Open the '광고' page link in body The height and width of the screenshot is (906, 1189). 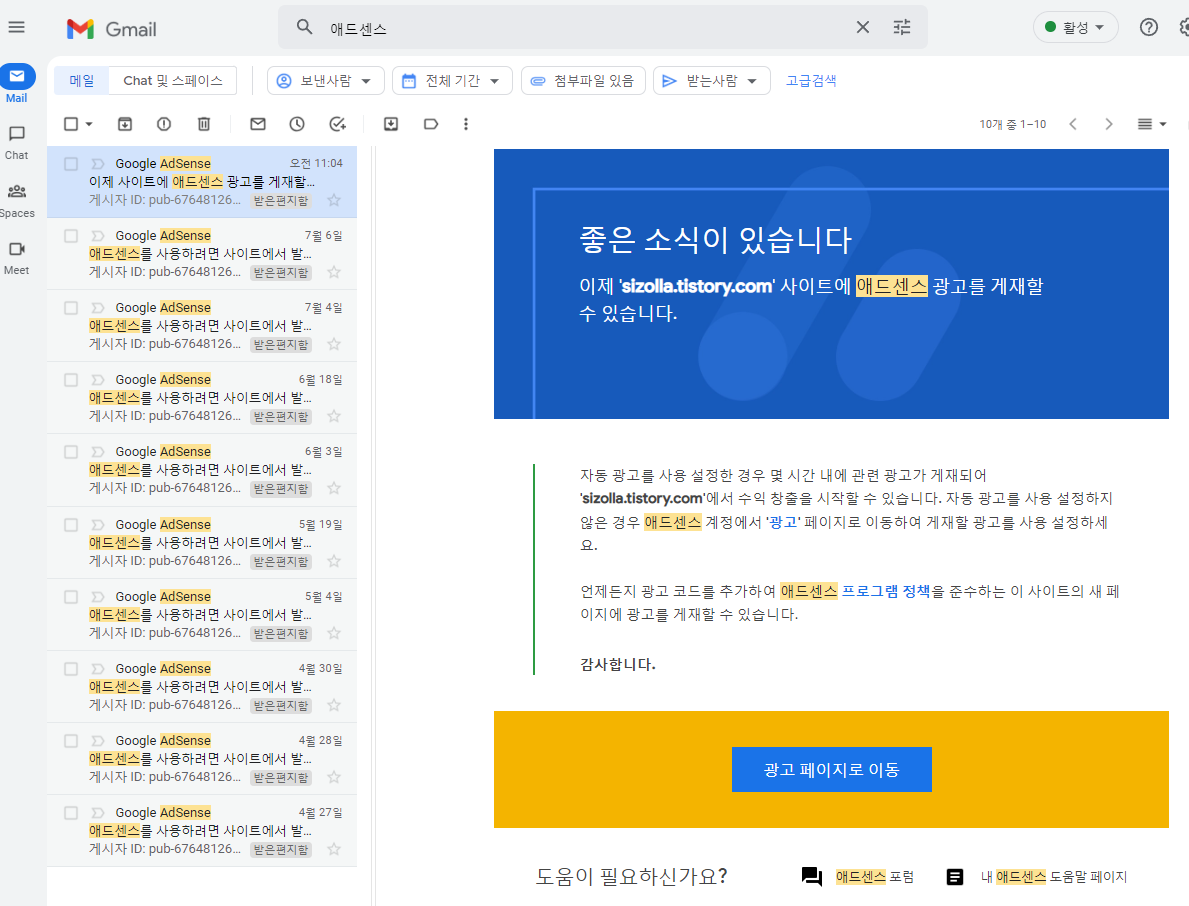(x=784, y=522)
